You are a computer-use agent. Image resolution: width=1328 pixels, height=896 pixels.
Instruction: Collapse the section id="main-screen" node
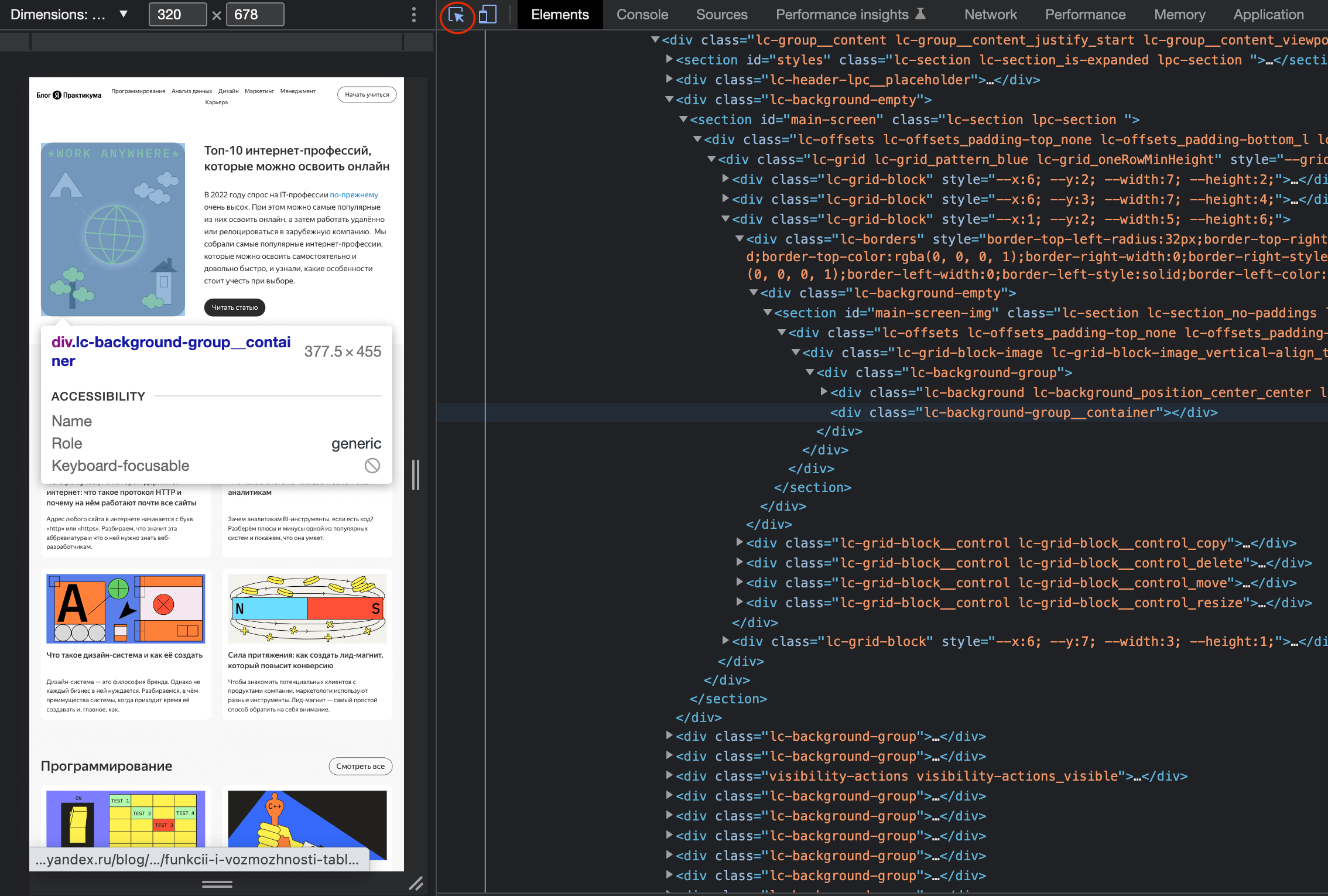click(683, 119)
